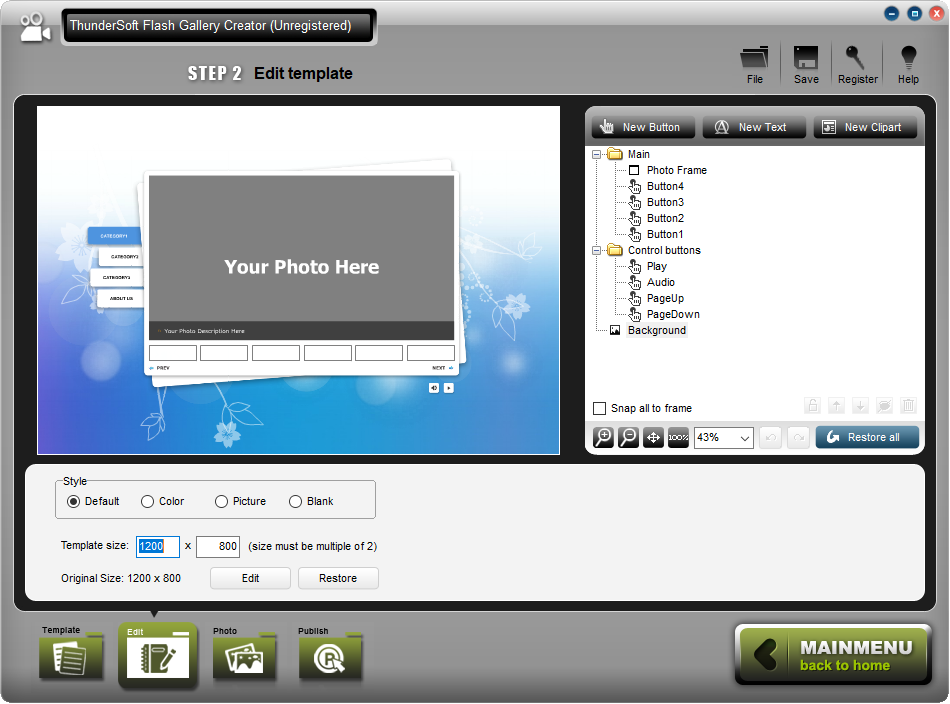Collapse the Control buttons tree node
The height and width of the screenshot is (704, 950).
pyautogui.click(x=596, y=250)
